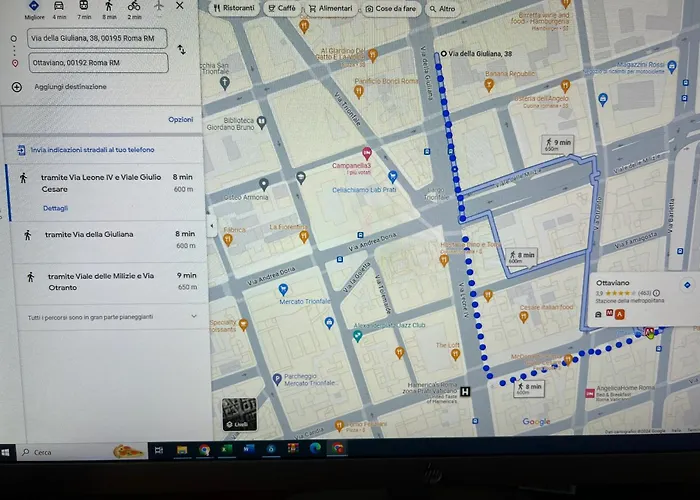Click the Magazzini Rossi shop pin
This screenshot has height=500, width=700.
672,67
